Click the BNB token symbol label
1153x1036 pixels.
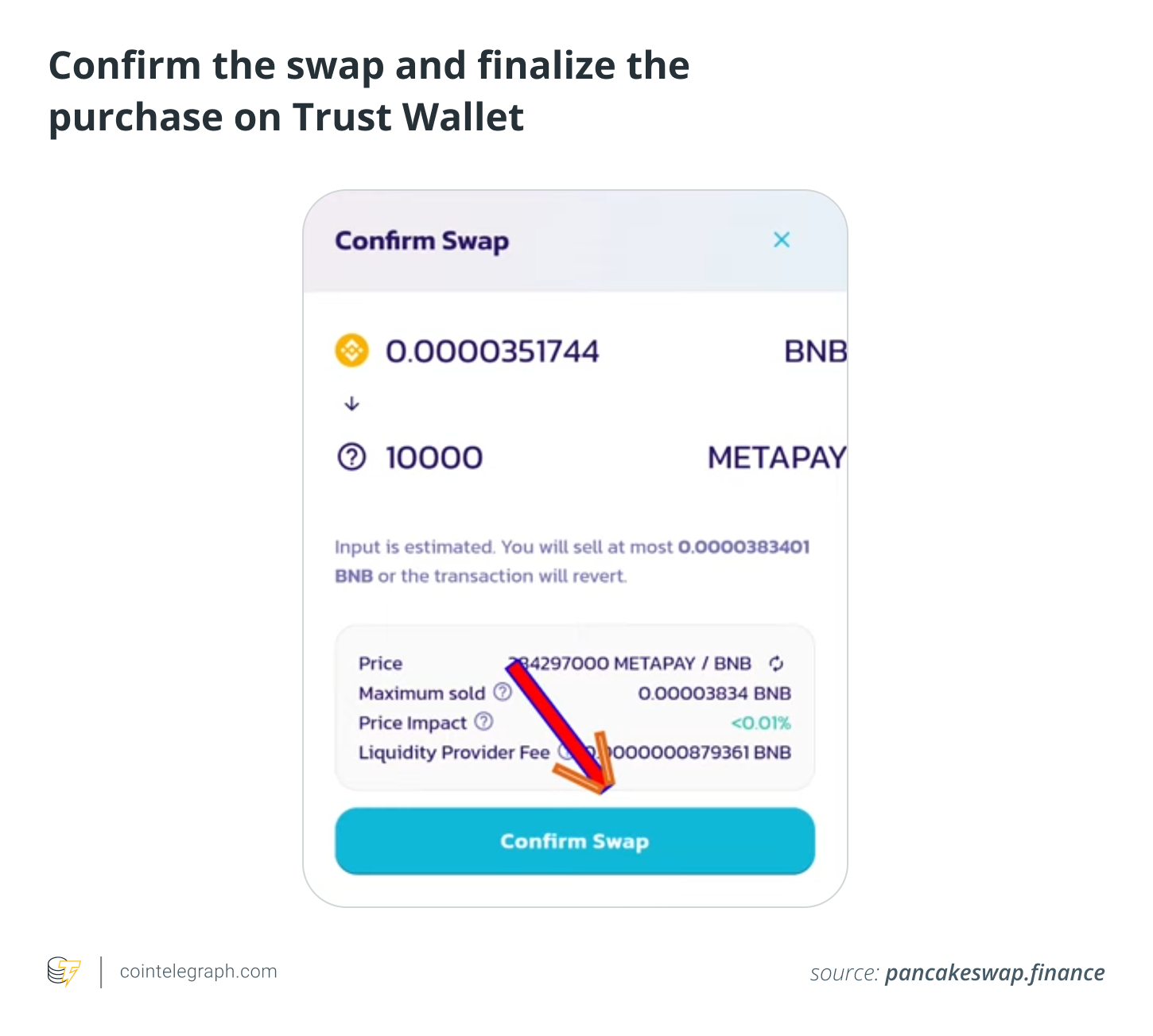pos(815,351)
